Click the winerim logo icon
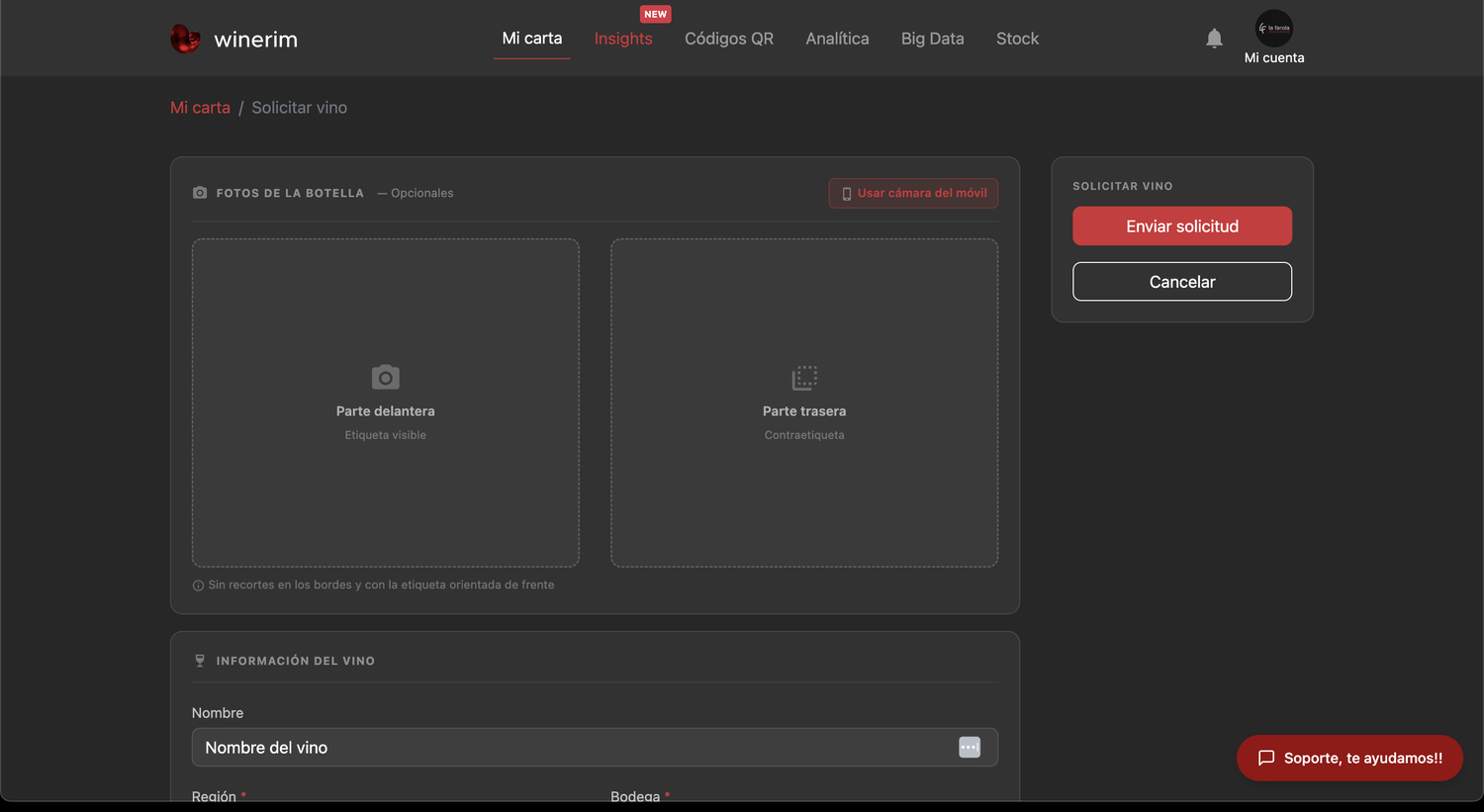The width and height of the screenshot is (1484, 812). (x=185, y=39)
